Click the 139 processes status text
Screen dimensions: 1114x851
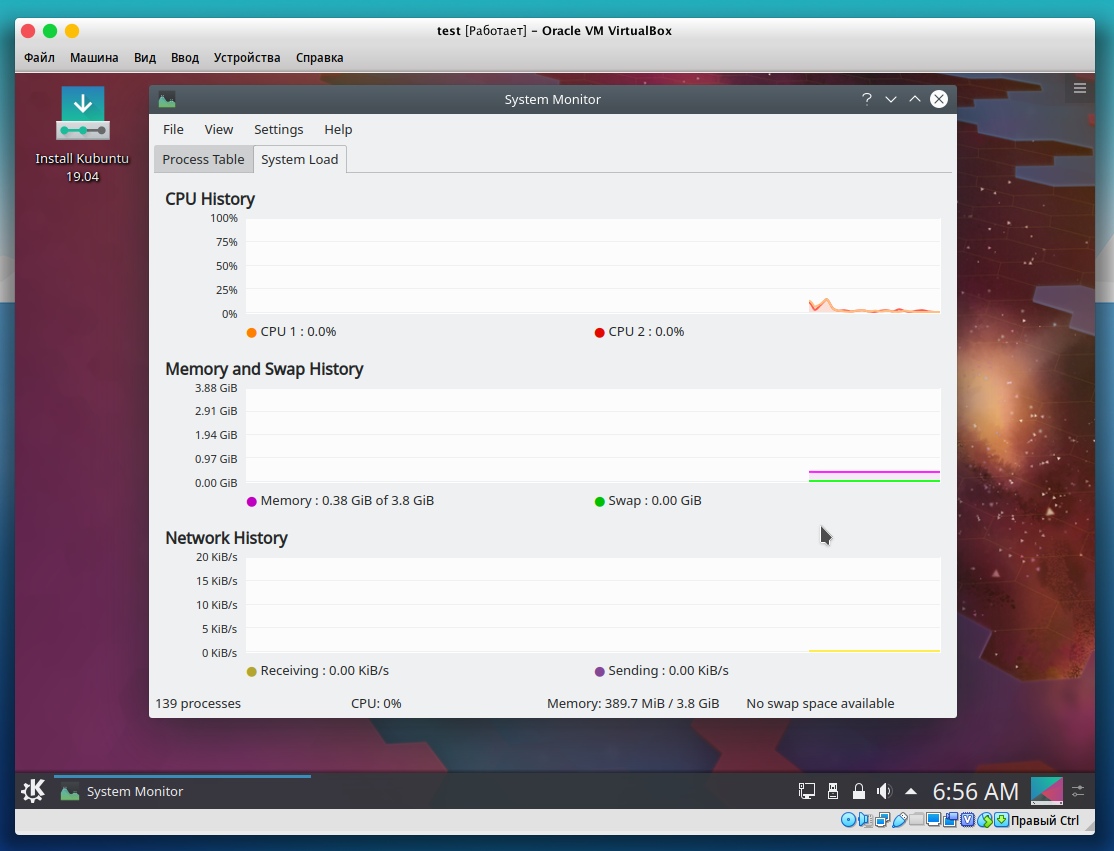[198, 703]
